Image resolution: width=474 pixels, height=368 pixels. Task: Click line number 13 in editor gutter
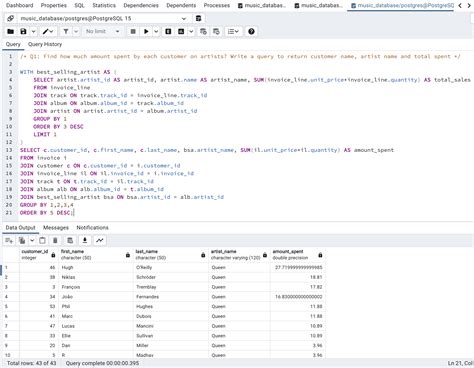[x=9, y=150]
